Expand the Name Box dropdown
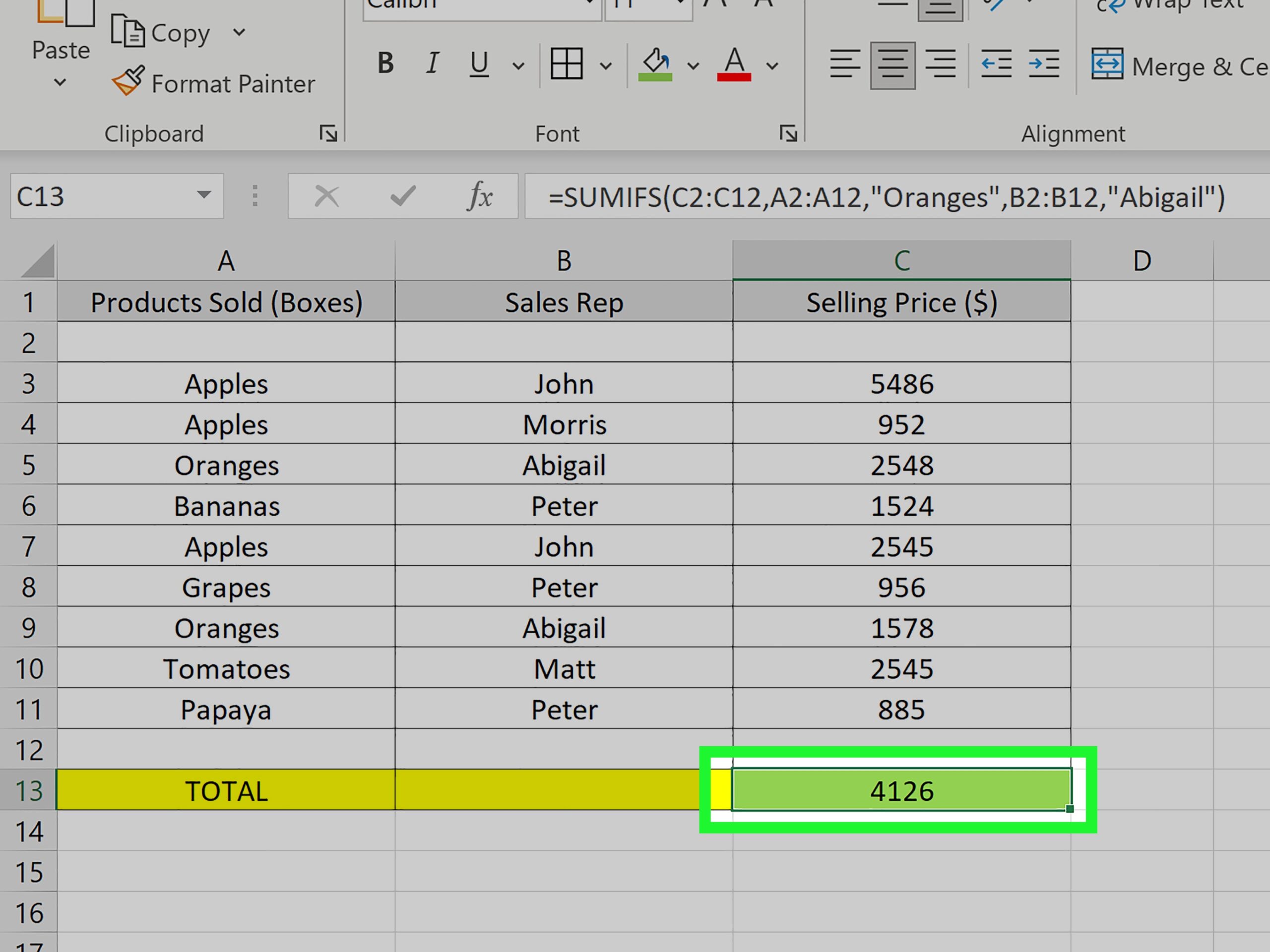The width and height of the screenshot is (1270, 952). click(x=203, y=195)
